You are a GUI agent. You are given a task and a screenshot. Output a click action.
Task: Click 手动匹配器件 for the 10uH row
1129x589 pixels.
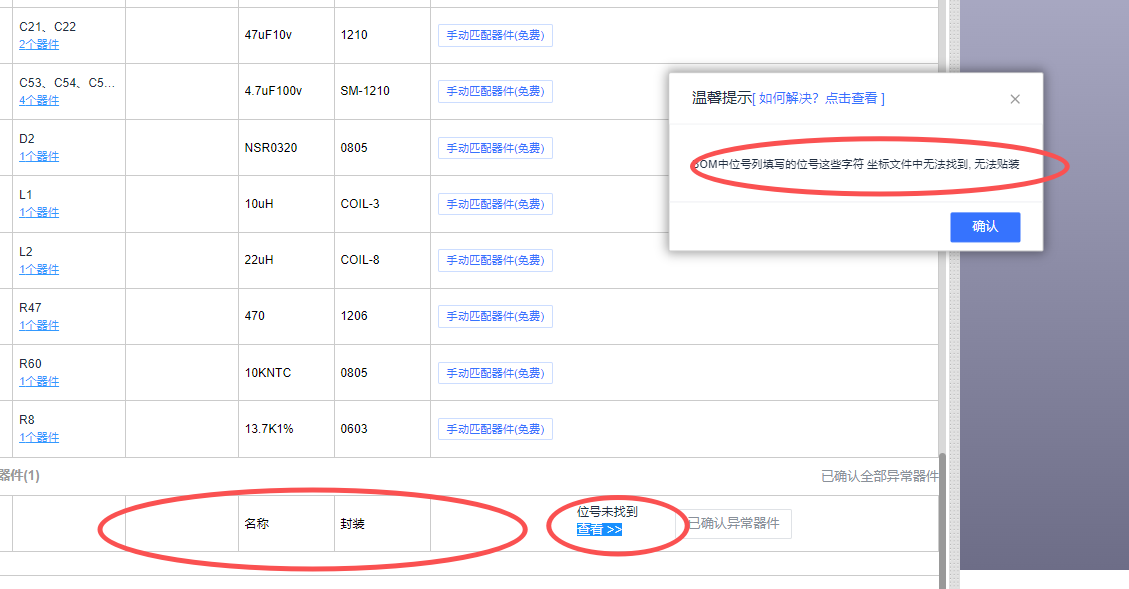coord(495,204)
